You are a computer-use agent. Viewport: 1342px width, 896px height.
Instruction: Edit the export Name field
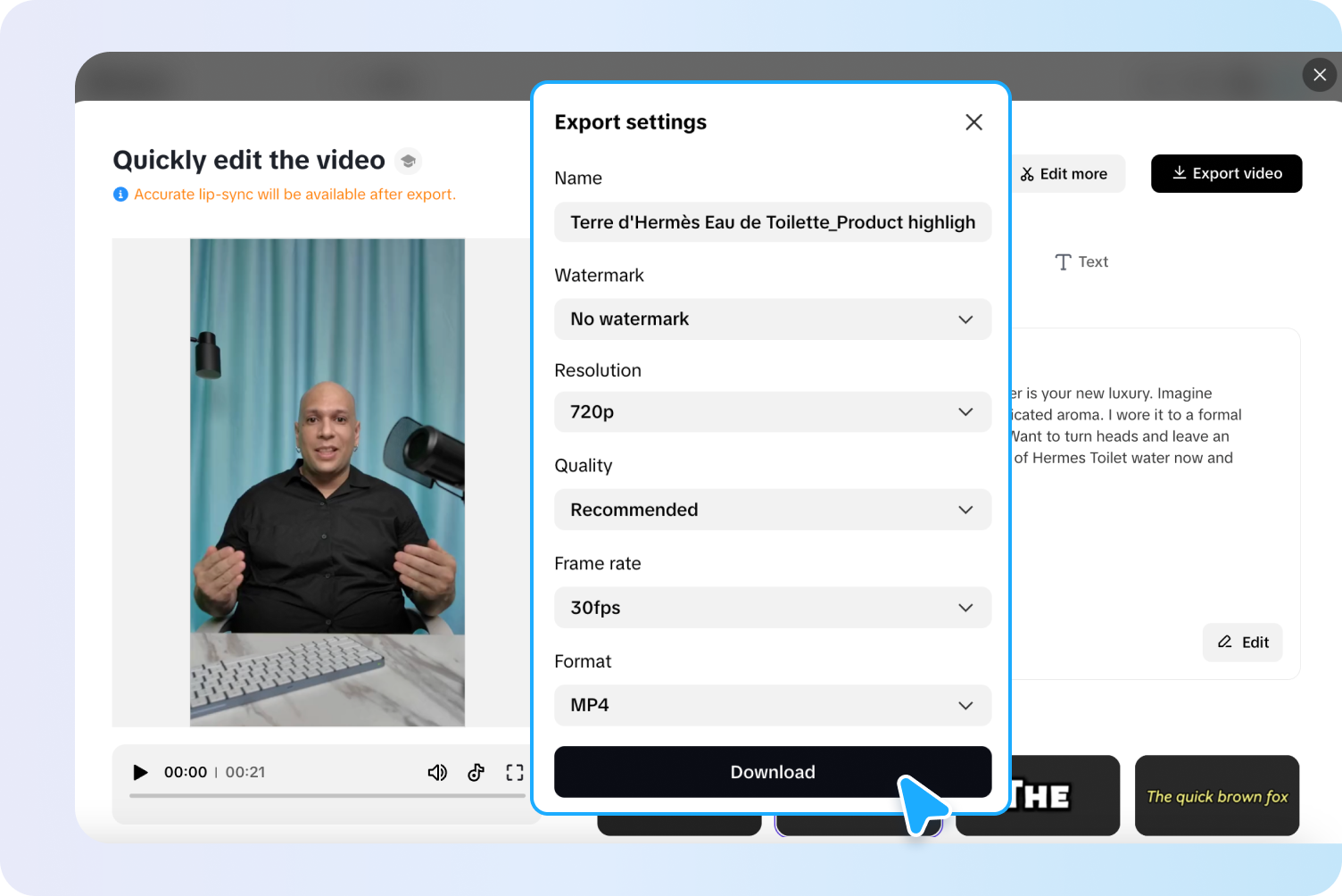[x=773, y=222]
